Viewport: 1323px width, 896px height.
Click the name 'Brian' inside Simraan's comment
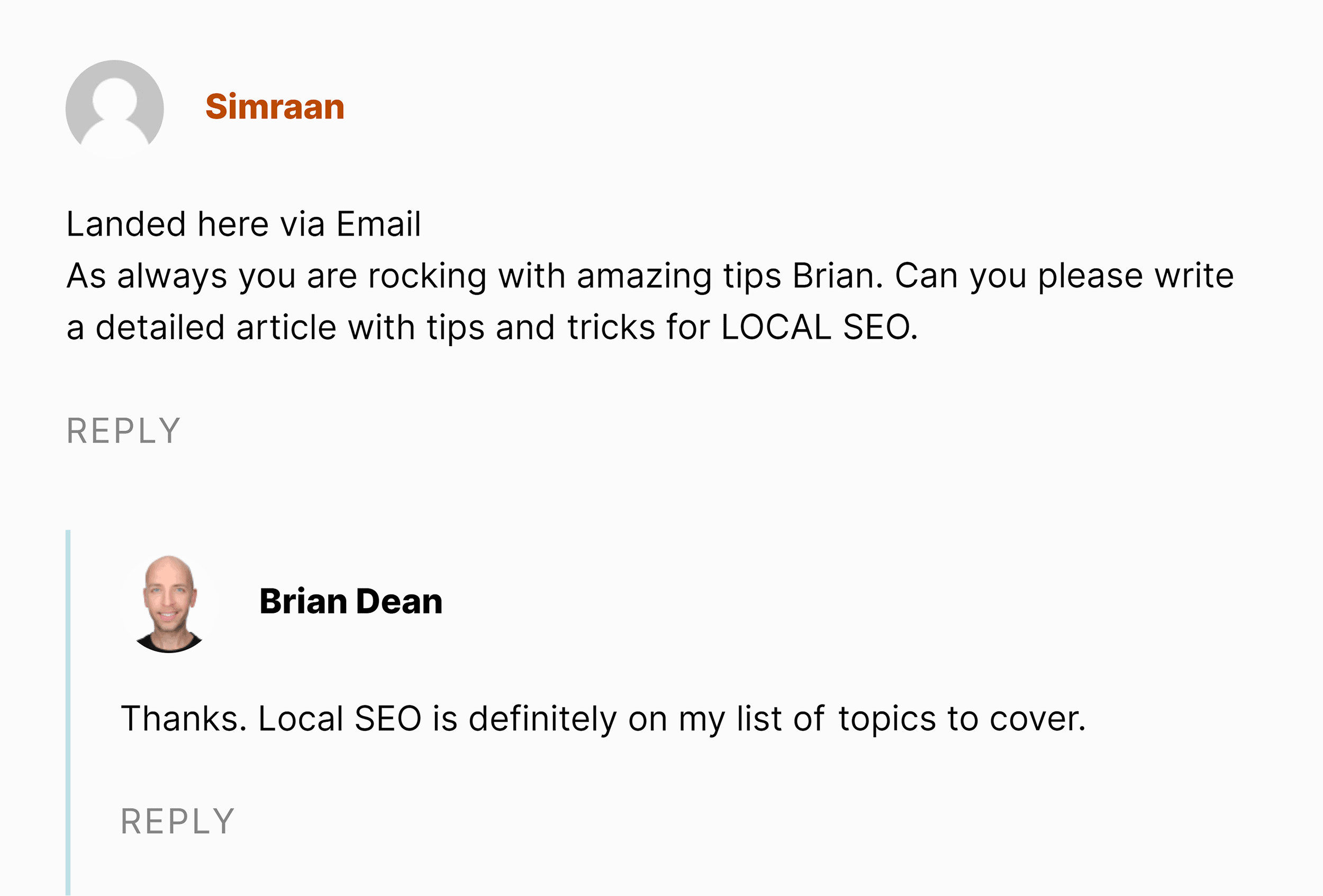[x=833, y=276]
